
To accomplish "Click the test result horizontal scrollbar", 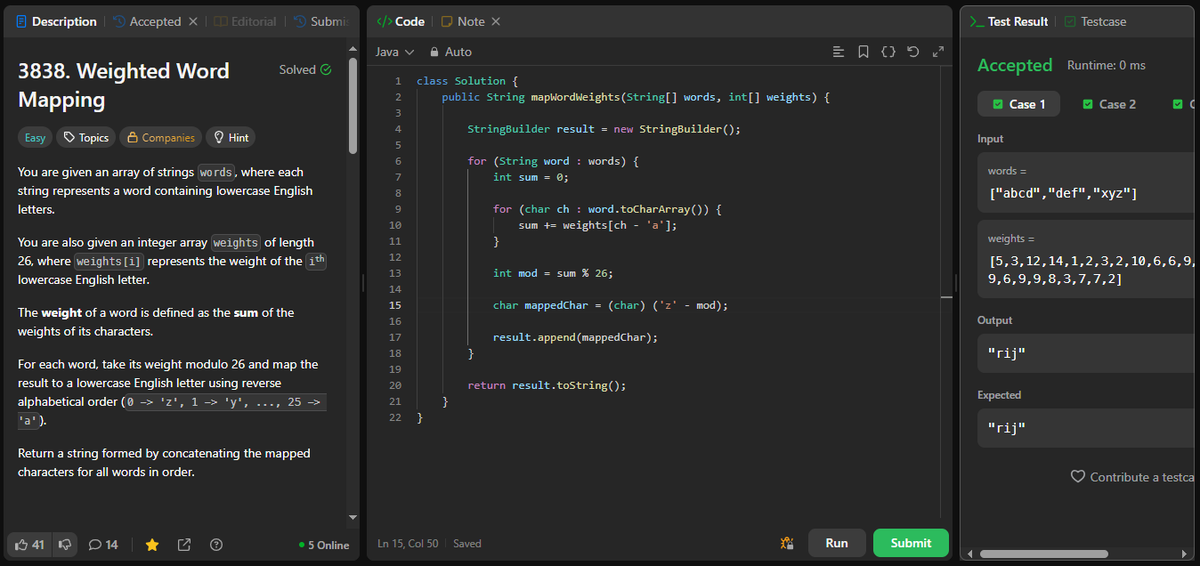I will tap(1044, 553).
